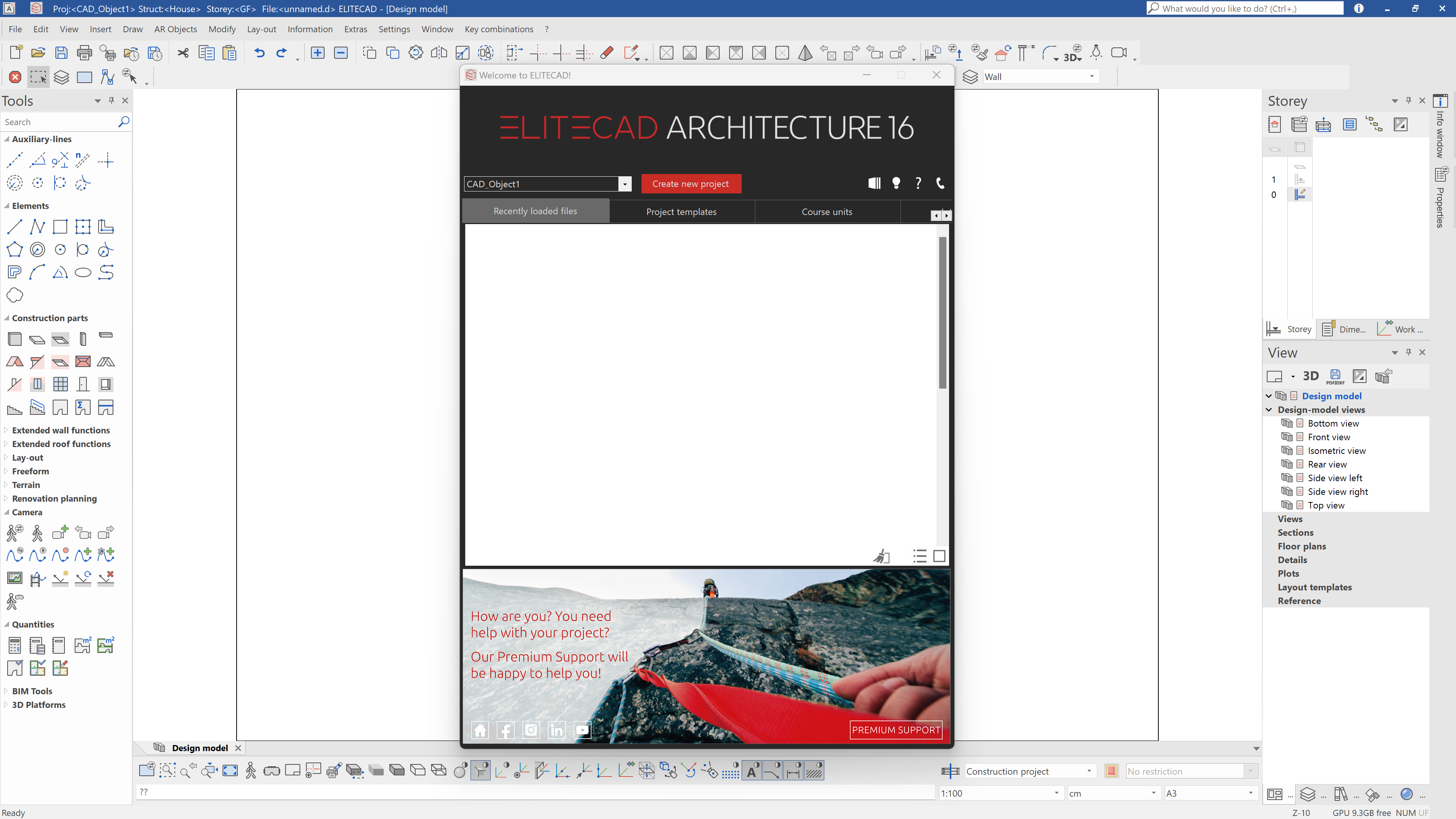Click the PREMIUM SUPPORT button
This screenshot has width=1456, height=819.
[896, 730]
